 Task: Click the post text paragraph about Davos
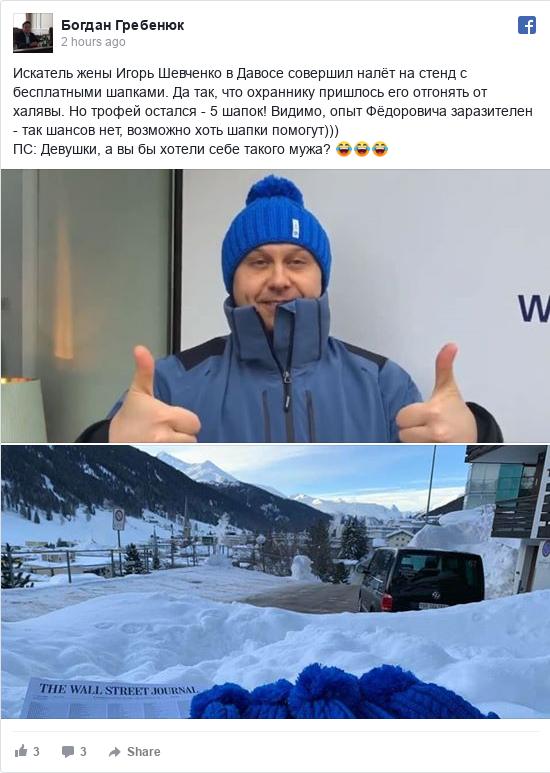(273, 102)
